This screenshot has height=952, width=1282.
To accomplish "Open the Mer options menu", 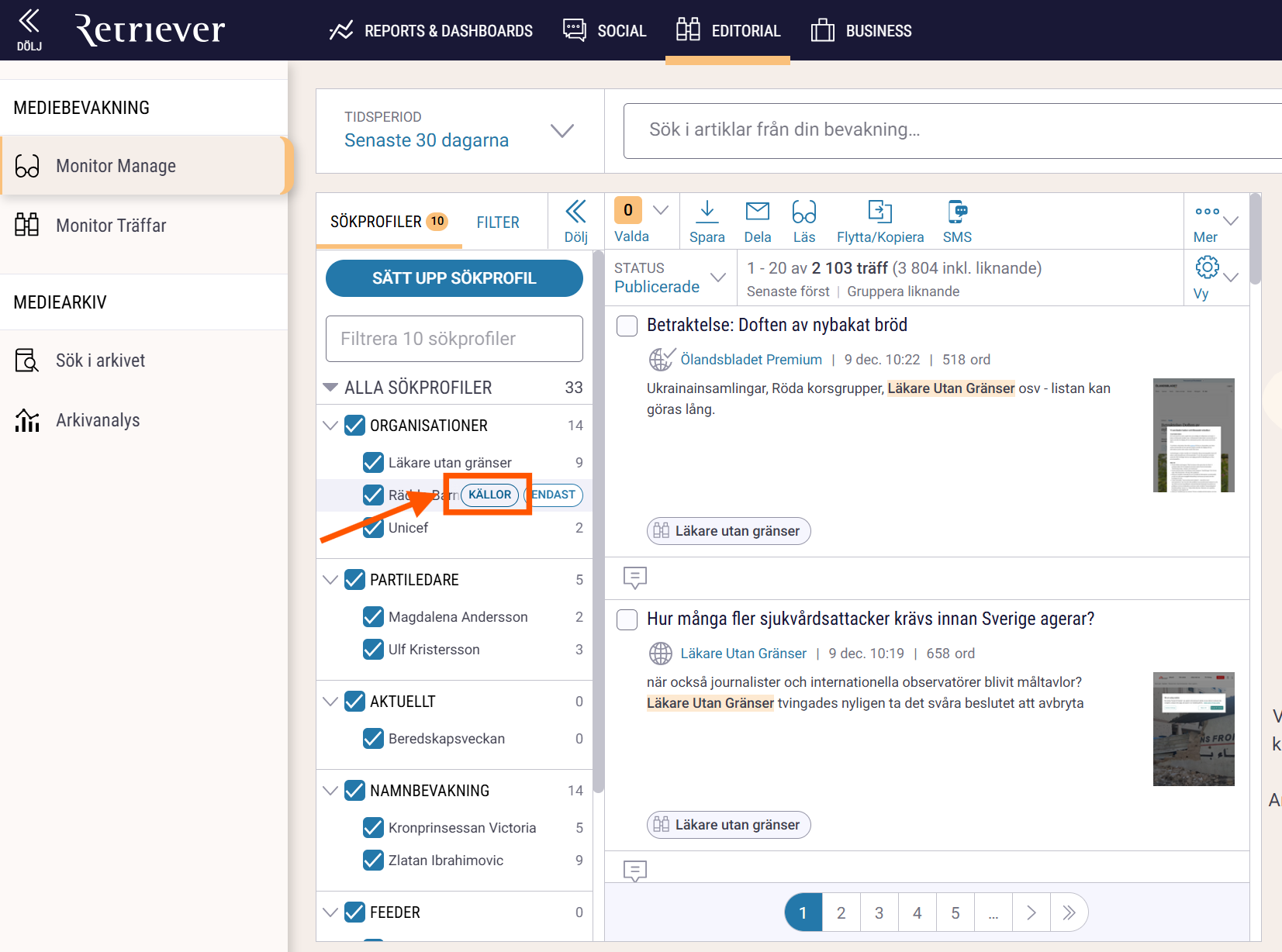I will coord(1215,222).
